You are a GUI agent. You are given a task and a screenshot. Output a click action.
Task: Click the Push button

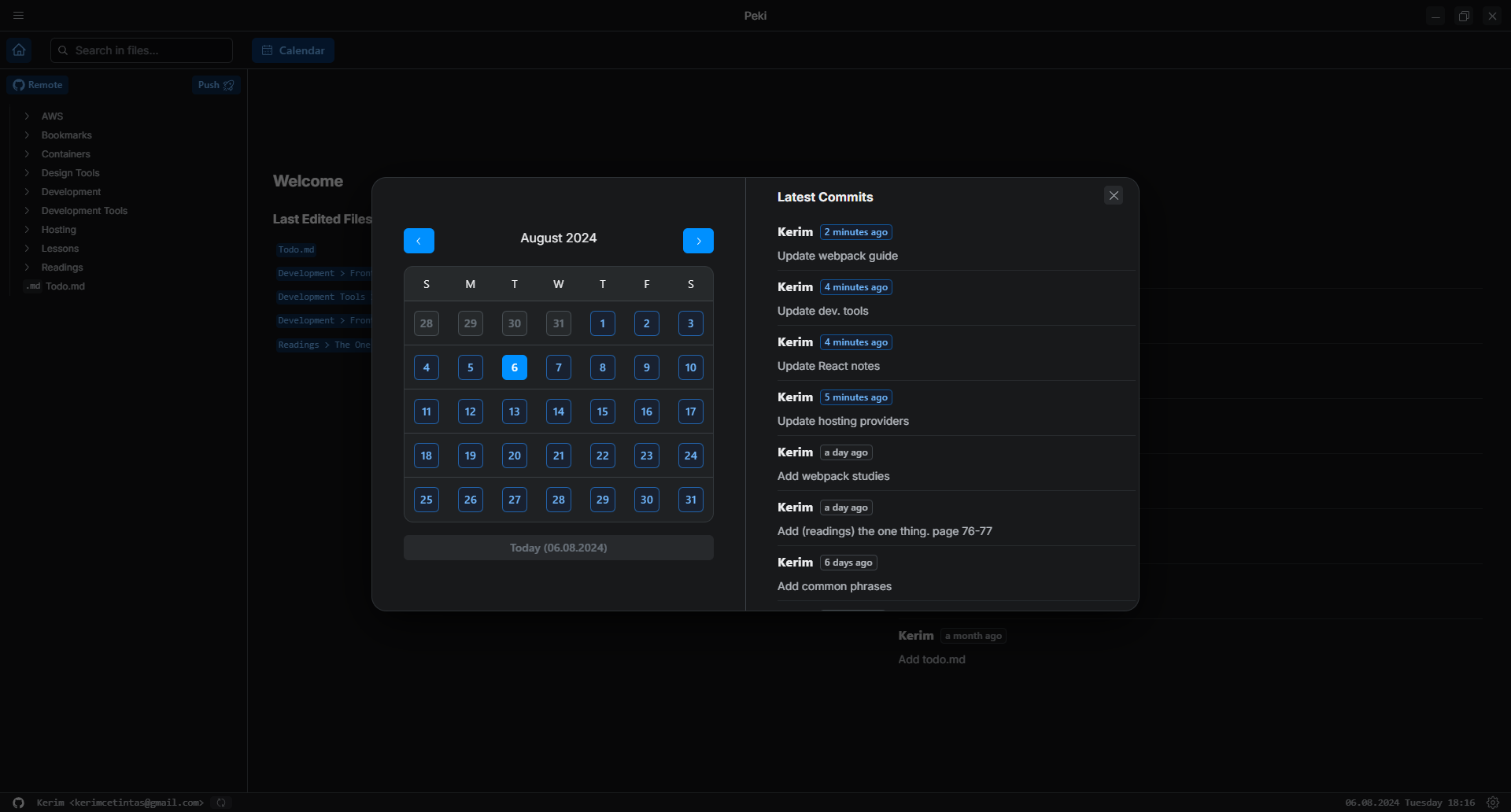click(216, 85)
